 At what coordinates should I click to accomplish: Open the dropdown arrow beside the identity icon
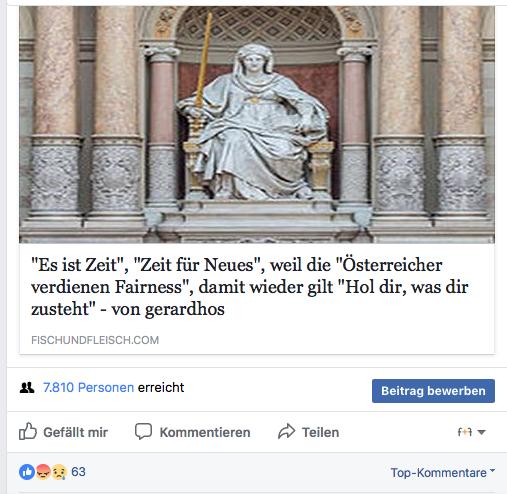click(481, 432)
